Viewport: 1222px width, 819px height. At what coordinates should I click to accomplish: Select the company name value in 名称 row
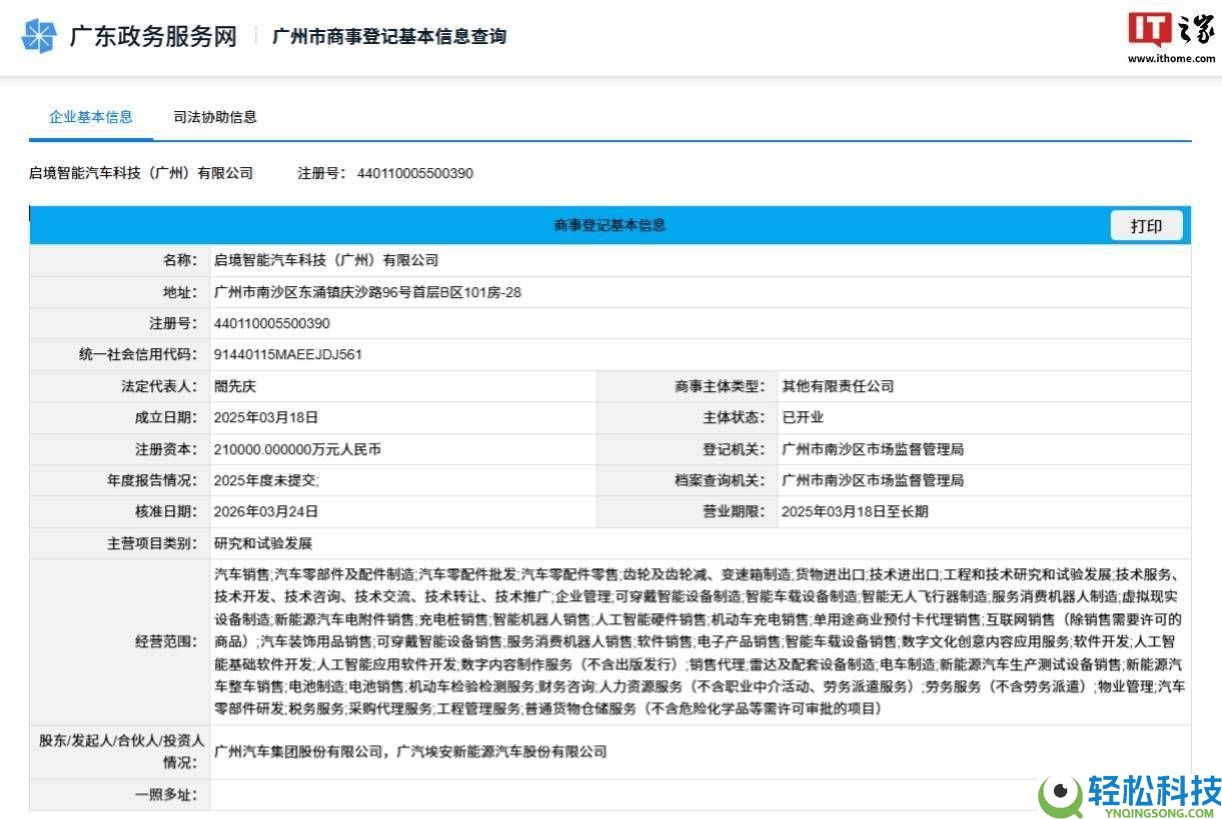pyautogui.click(x=326, y=260)
